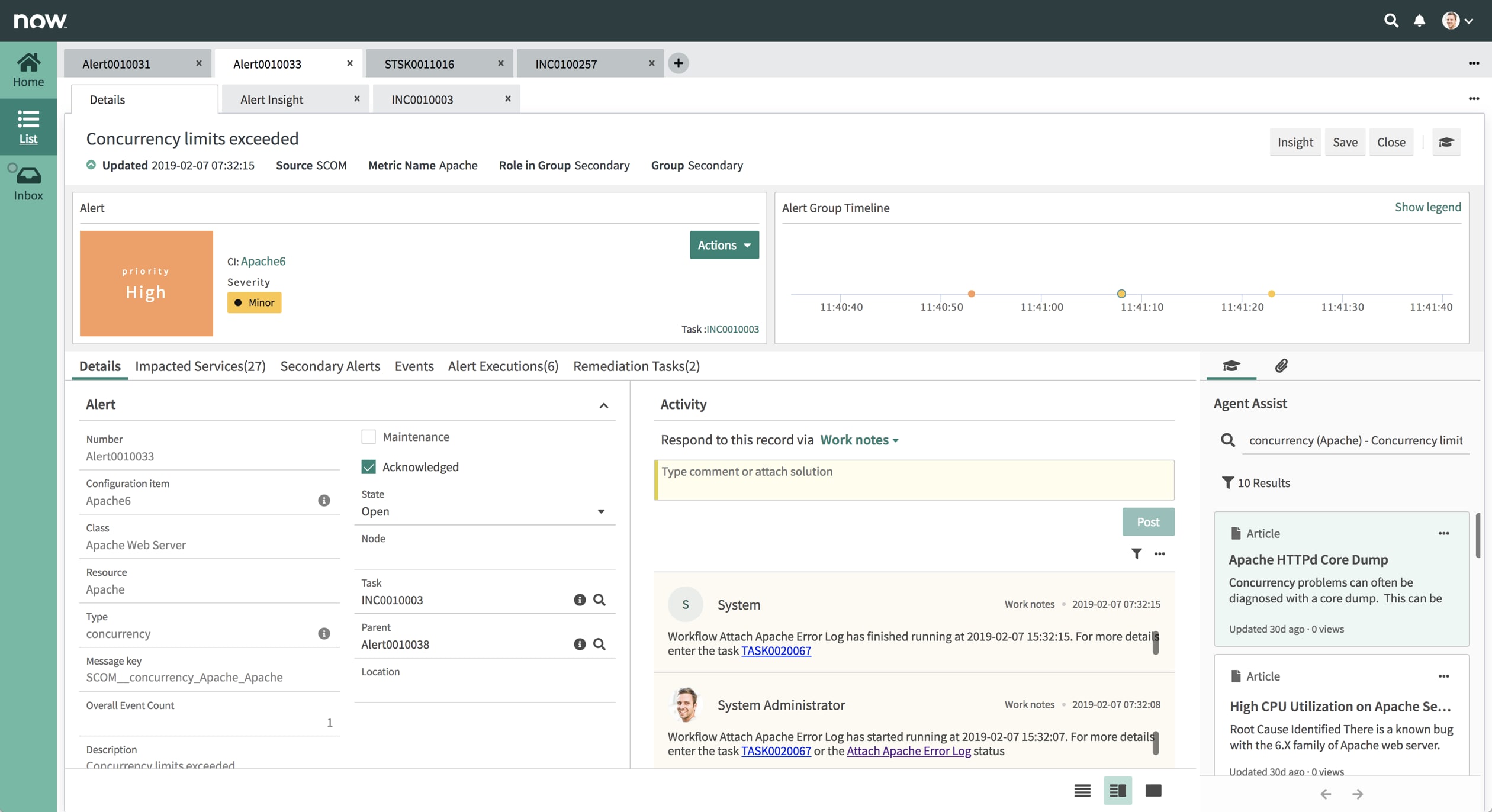Click the Save button
Viewport: 1492px width, 812px height.
(1345, 142)
